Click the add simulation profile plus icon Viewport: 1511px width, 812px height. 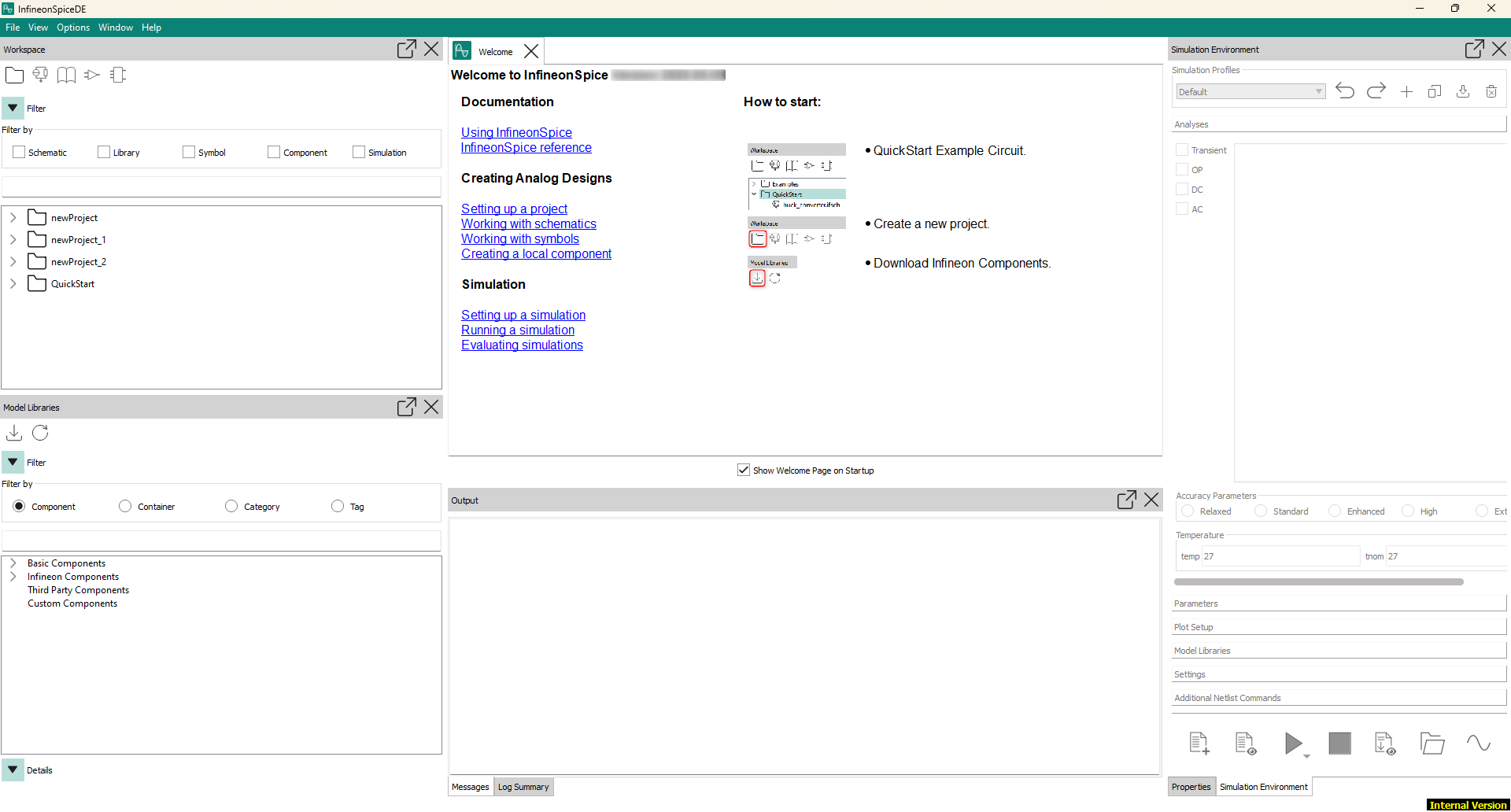point(1406,92)
